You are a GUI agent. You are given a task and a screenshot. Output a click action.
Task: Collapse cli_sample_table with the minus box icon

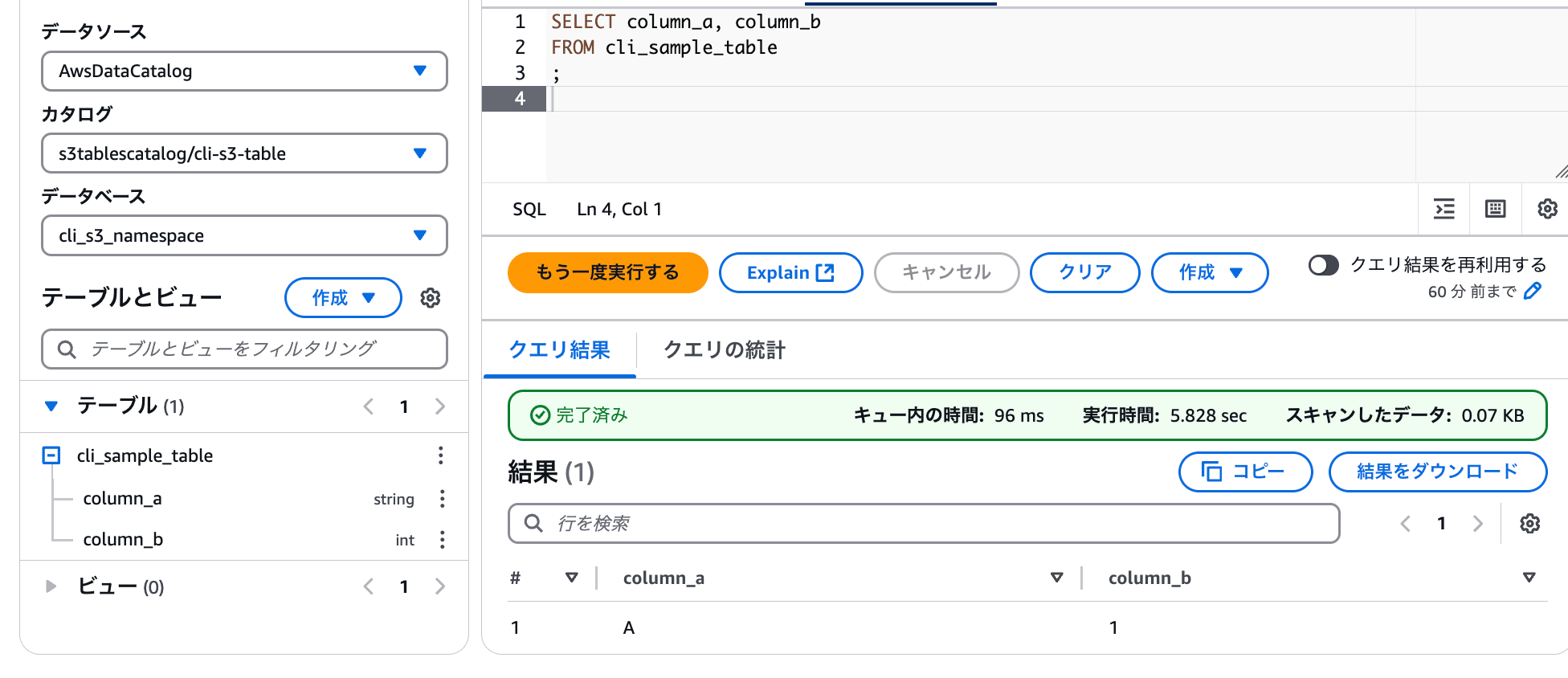tap(51, 455)
